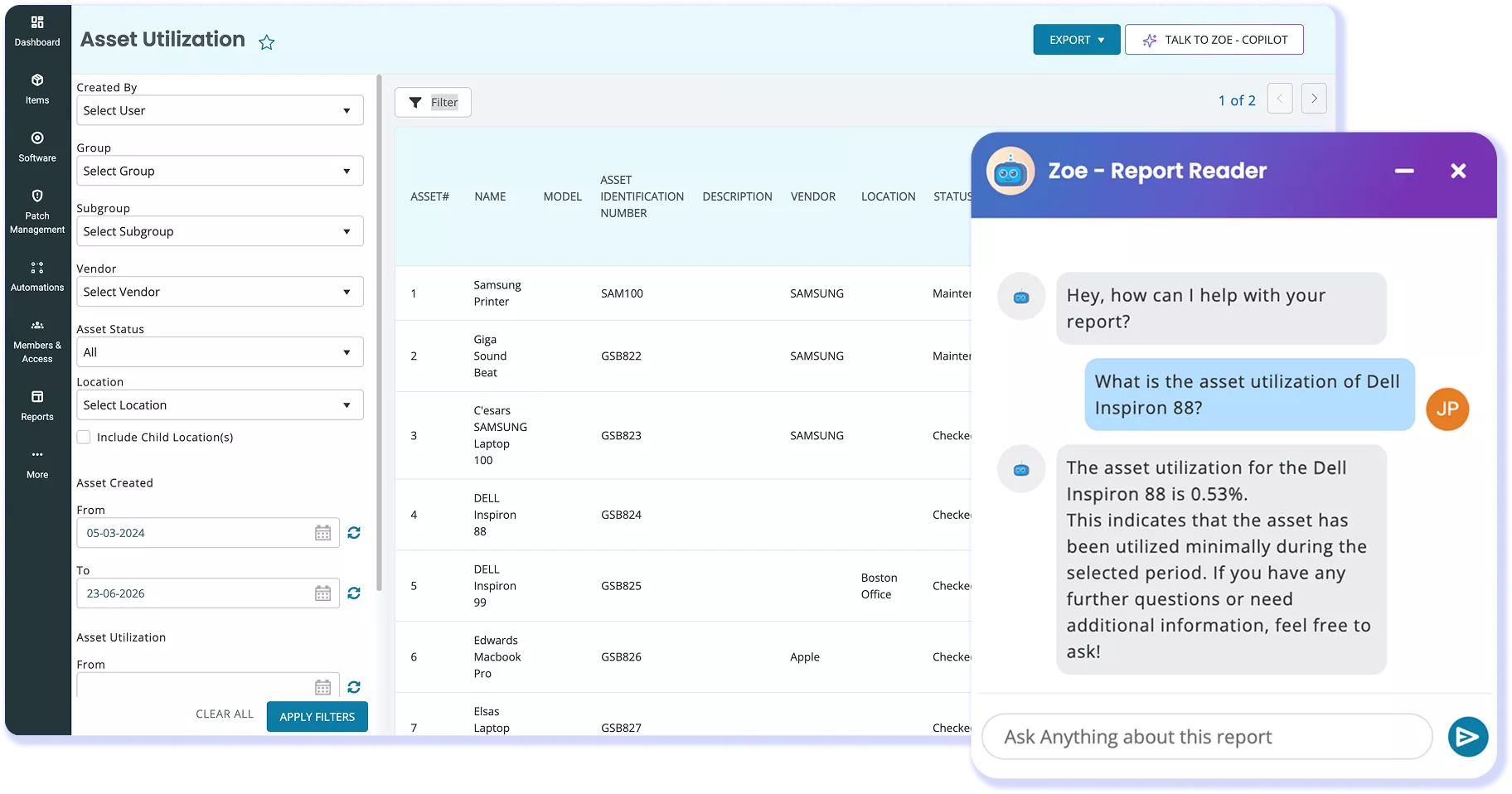Screen dimensions: 1512x794
Task: Send the message to Zoe
Action: (x=1467, y=737)
